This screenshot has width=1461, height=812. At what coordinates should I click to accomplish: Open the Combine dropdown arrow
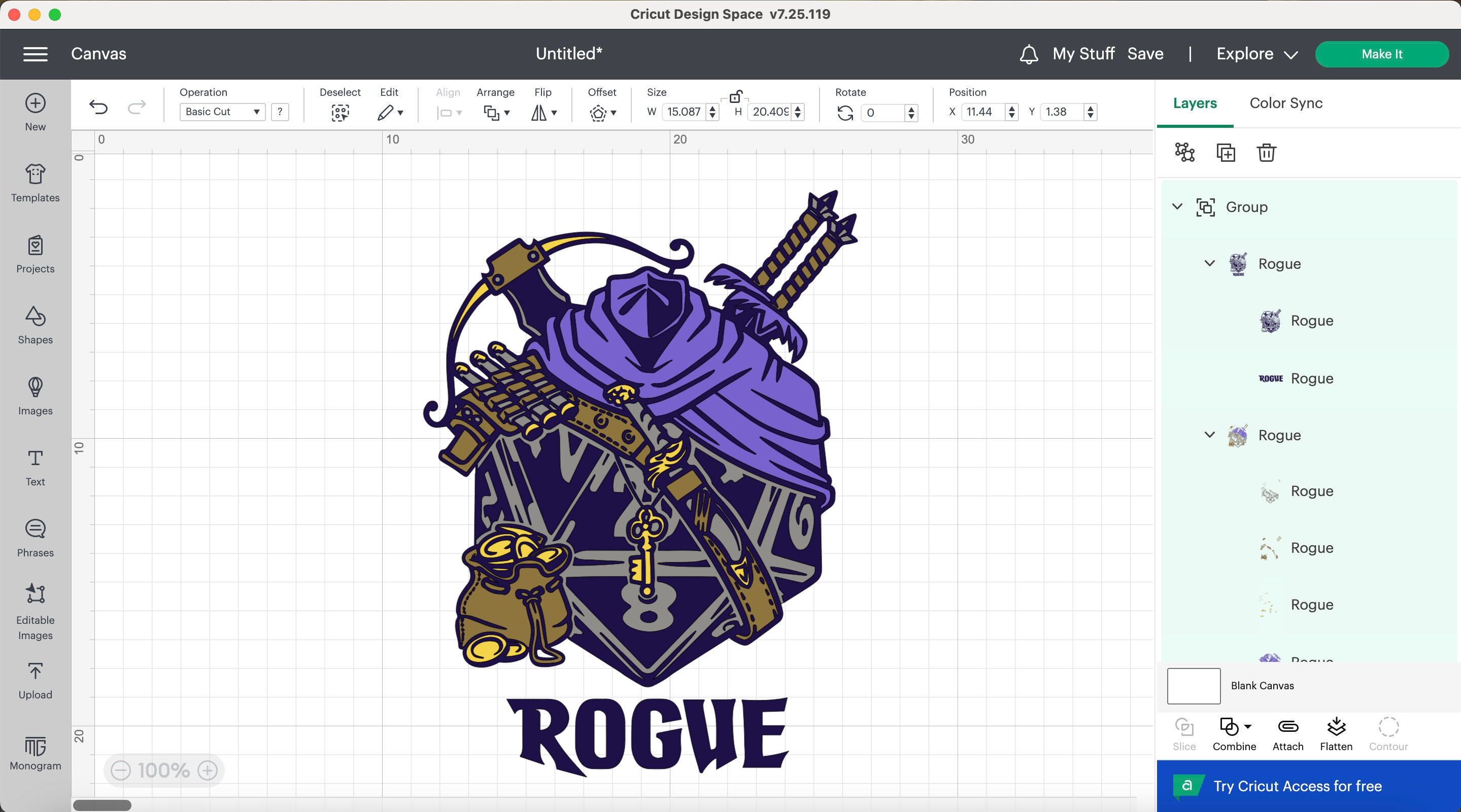pos(1248,727)
